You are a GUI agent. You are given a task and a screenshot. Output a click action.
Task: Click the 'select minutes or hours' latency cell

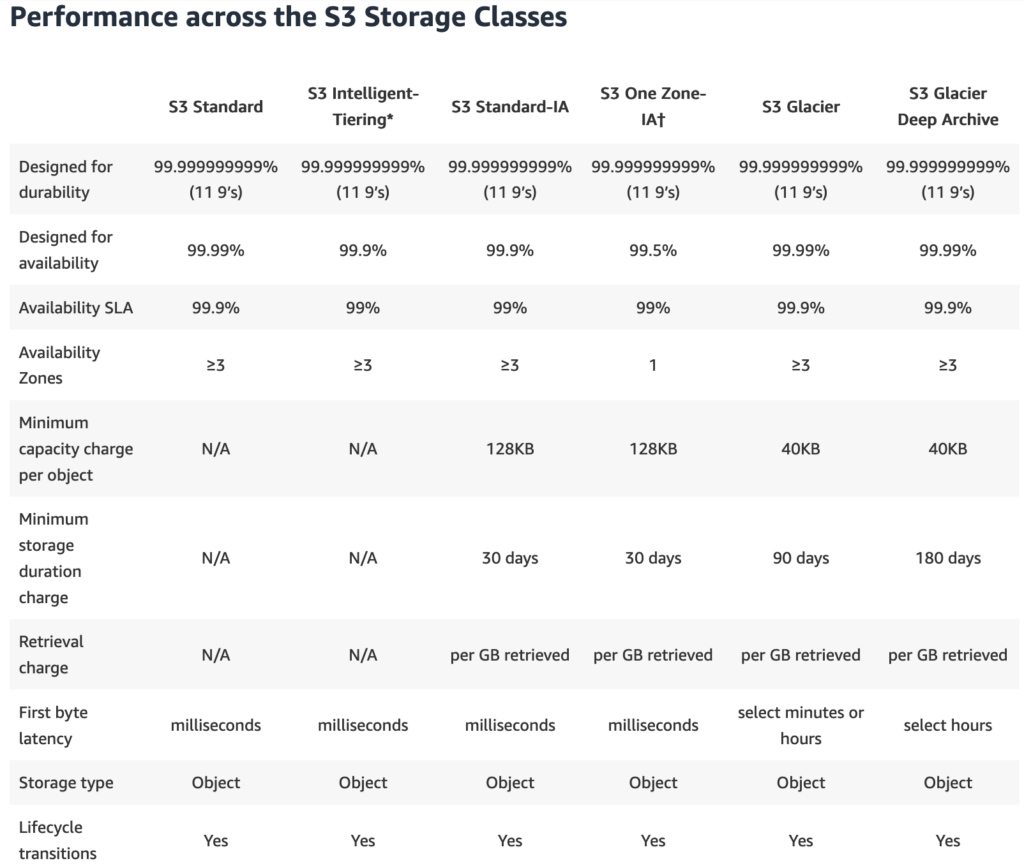800,725
